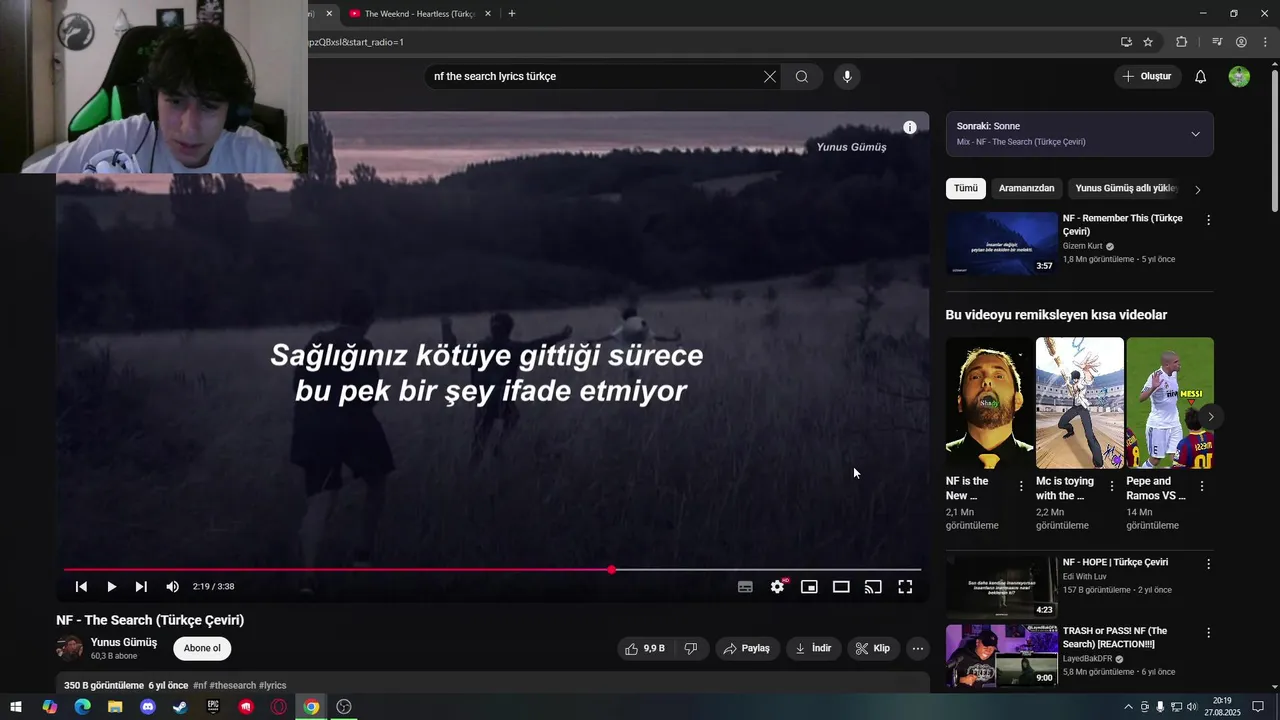Open Chrome three-dot menu

1265,42
